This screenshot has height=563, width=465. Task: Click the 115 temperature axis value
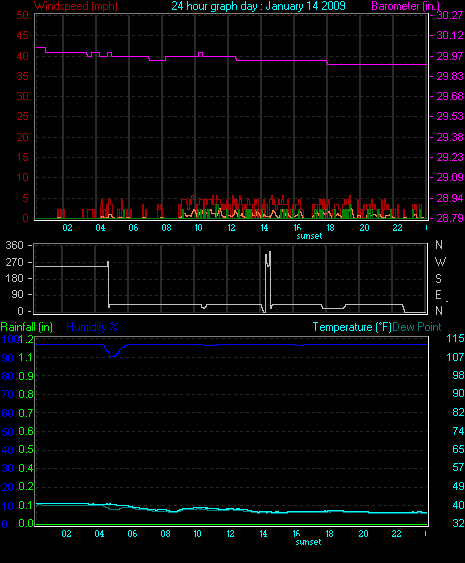point(455,338)
